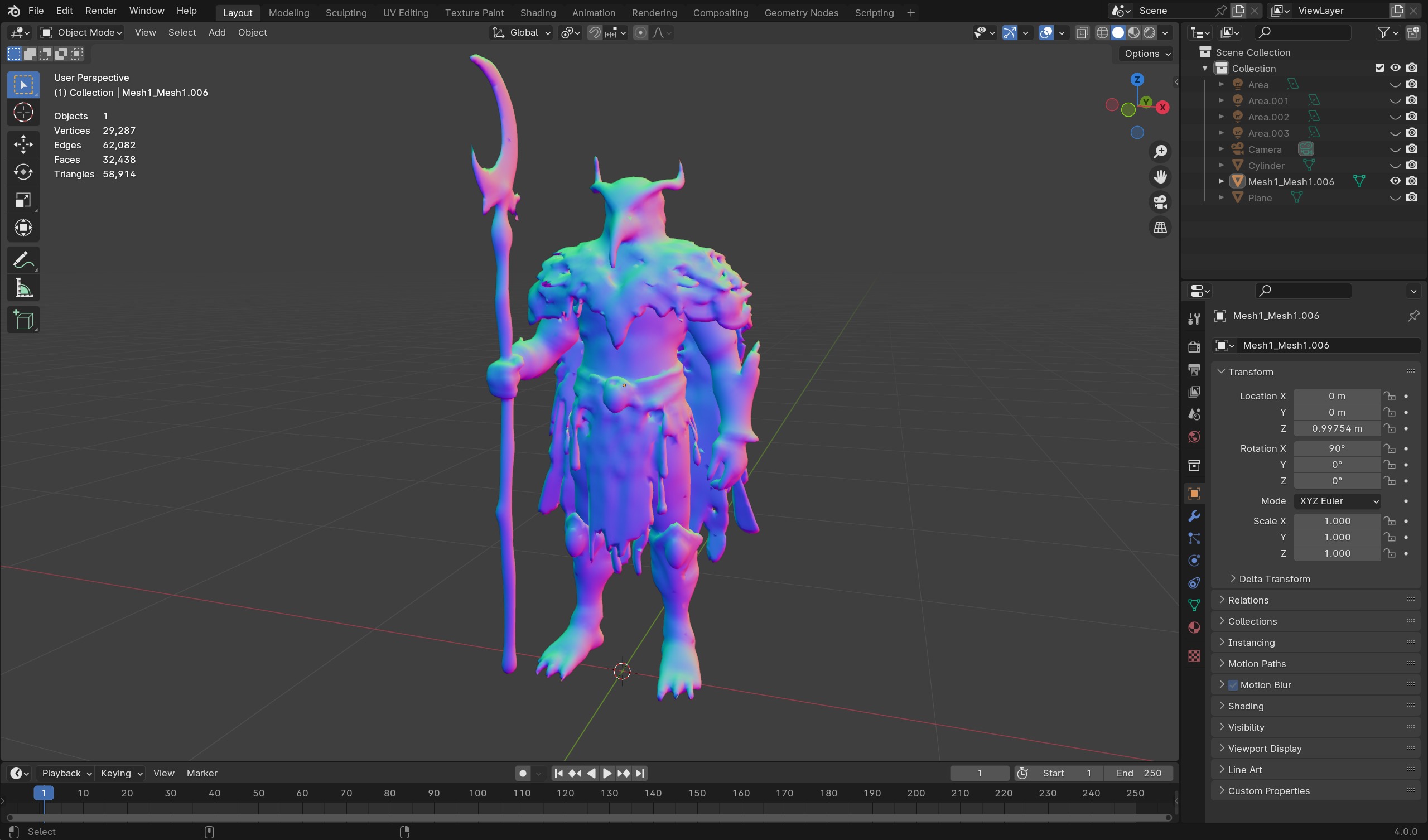Open the Keying popover
Image resolution: width=1428 pixels, height=840 pixels.
pos(121,773)
